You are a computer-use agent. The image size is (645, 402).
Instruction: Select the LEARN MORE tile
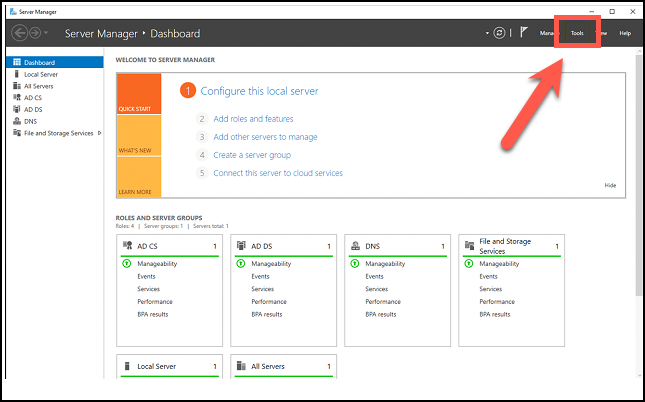click(x=139, y=177)
